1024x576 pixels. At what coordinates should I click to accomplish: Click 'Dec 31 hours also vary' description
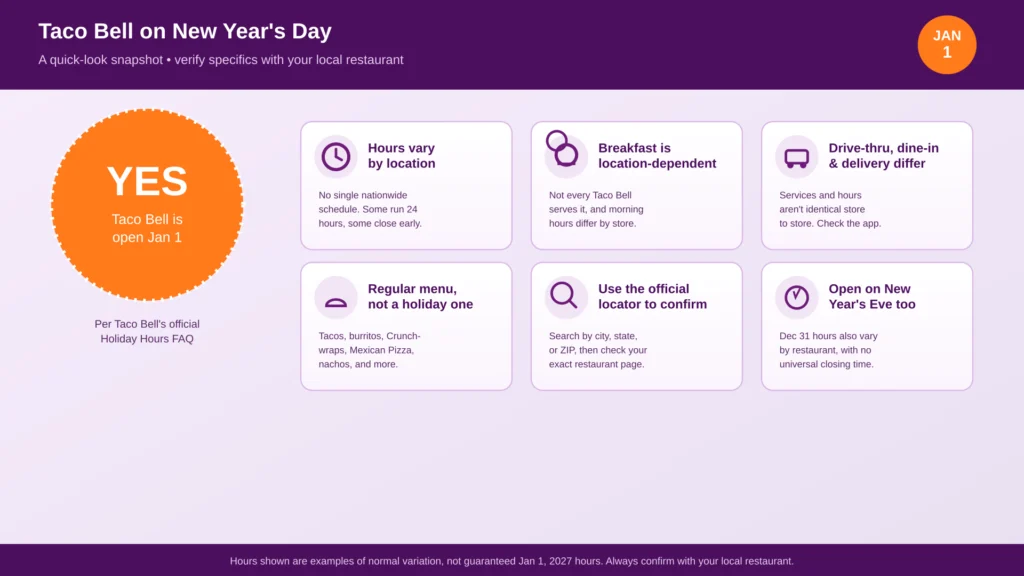827,350
